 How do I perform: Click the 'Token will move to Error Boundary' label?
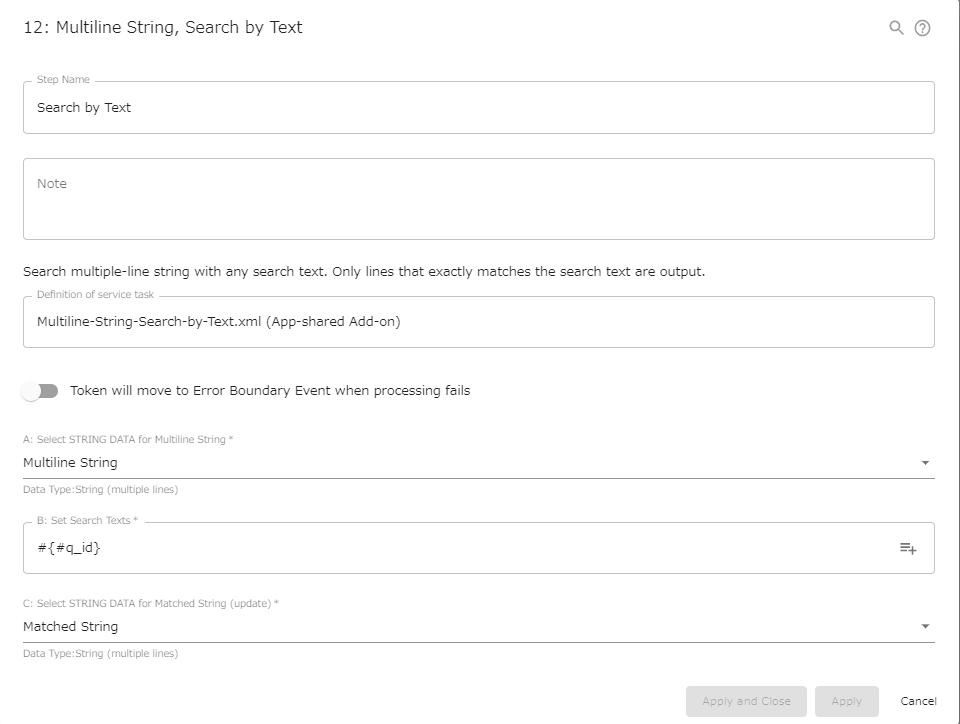(x=270, y=391)
